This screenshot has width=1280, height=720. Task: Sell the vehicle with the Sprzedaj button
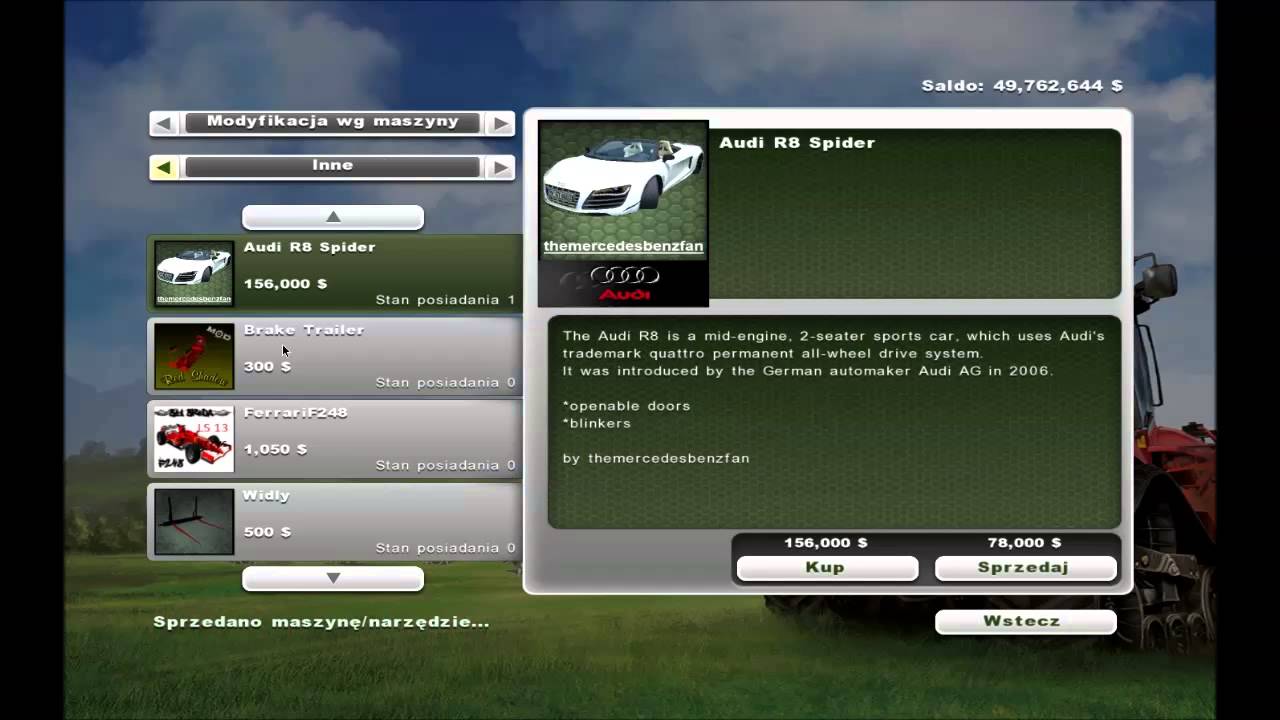tap(1025, 568)
